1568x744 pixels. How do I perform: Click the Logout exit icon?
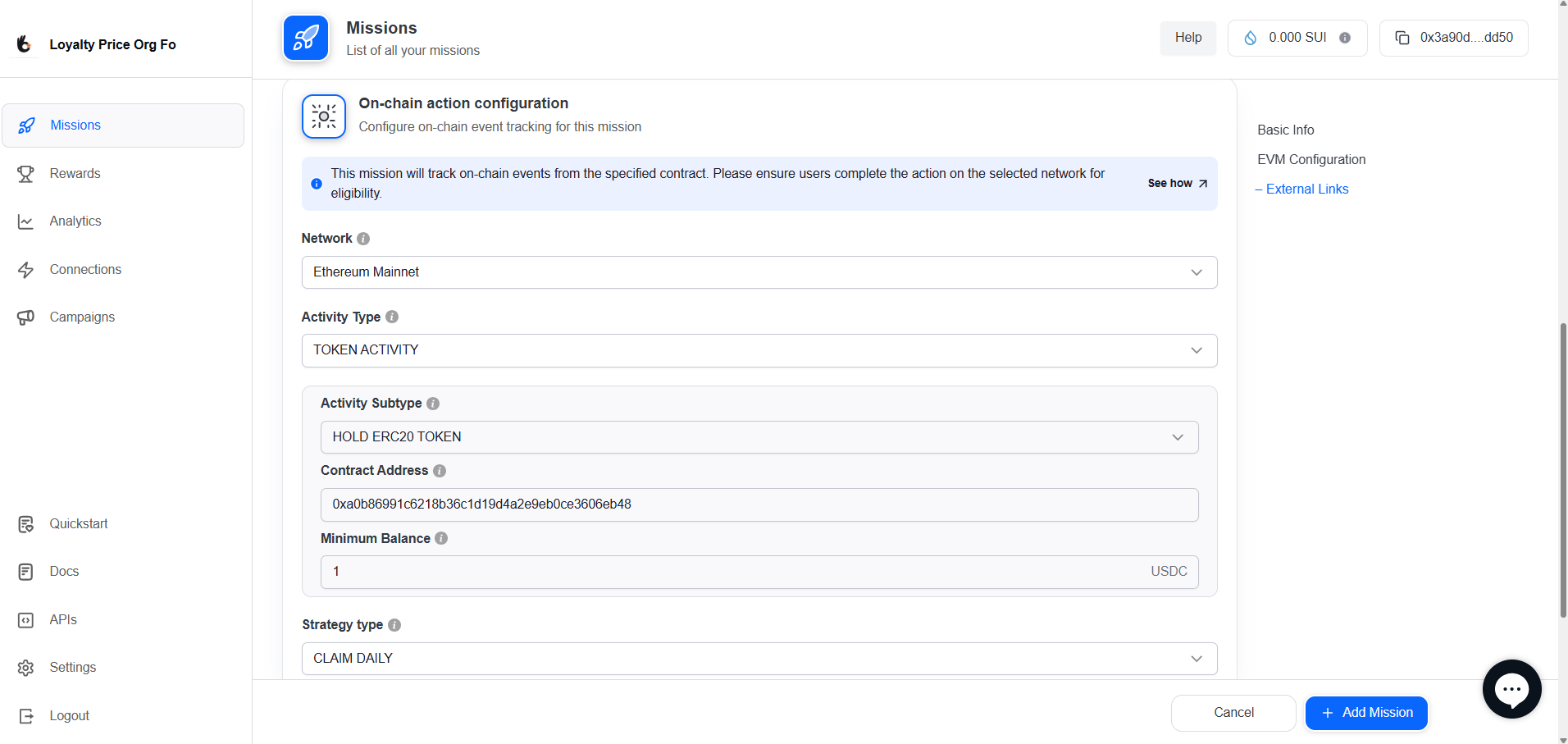pos(26,716)
